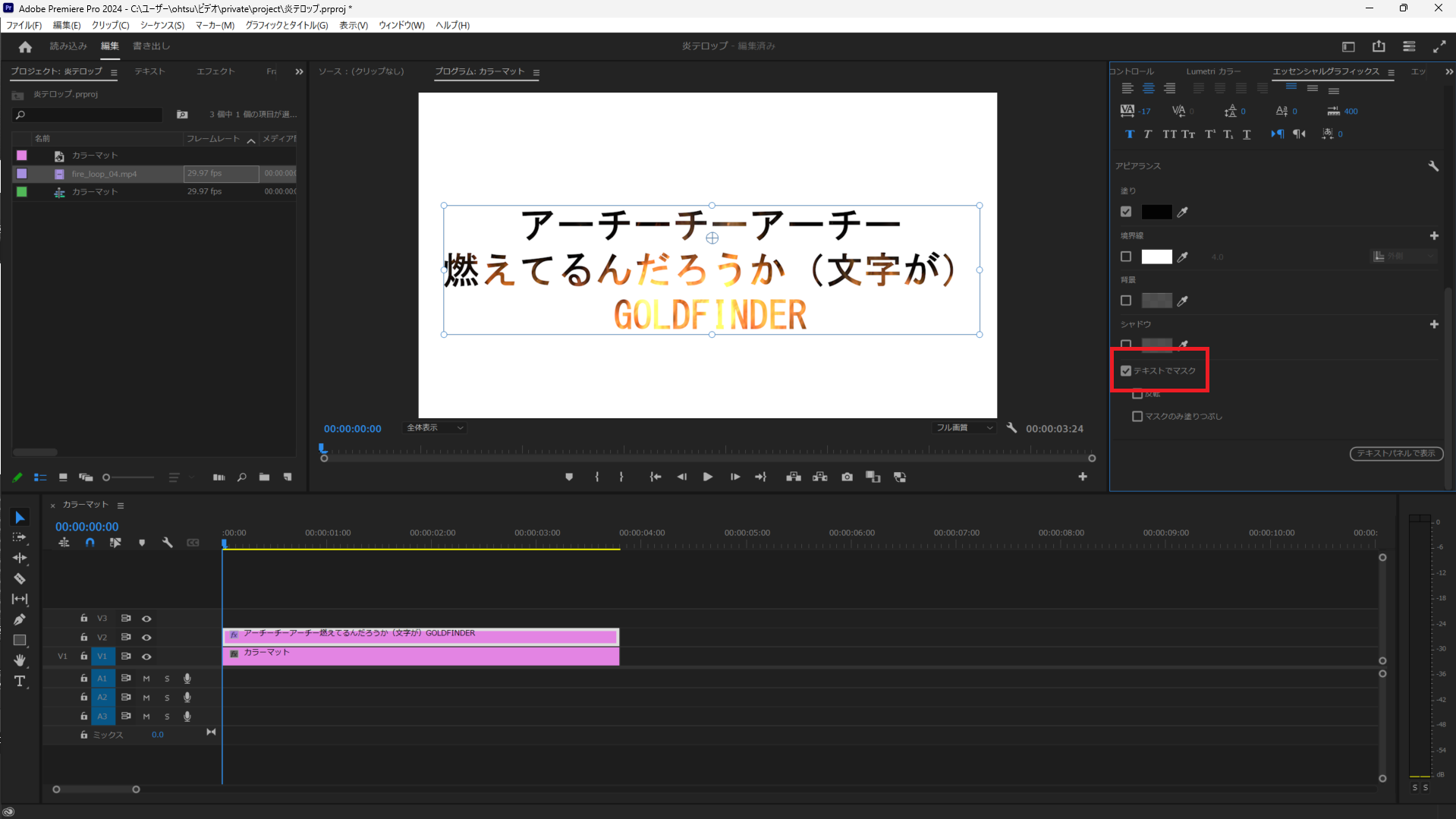Open the 全体表示 zoom level dropdown
Image resolution: width=1456 pixels, height=819 pixels.
coord(435,428)
